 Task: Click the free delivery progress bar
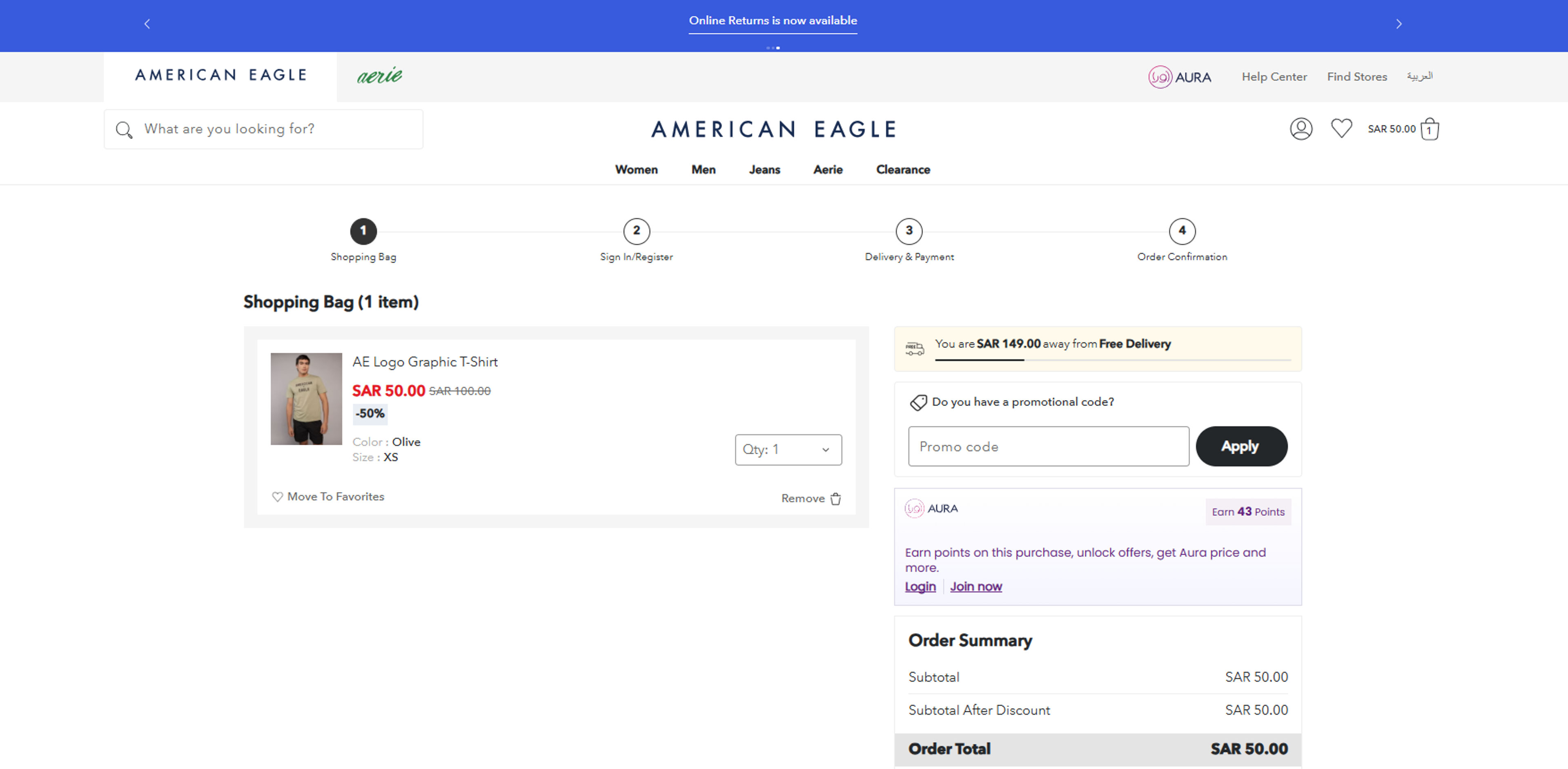[1112, 360]
